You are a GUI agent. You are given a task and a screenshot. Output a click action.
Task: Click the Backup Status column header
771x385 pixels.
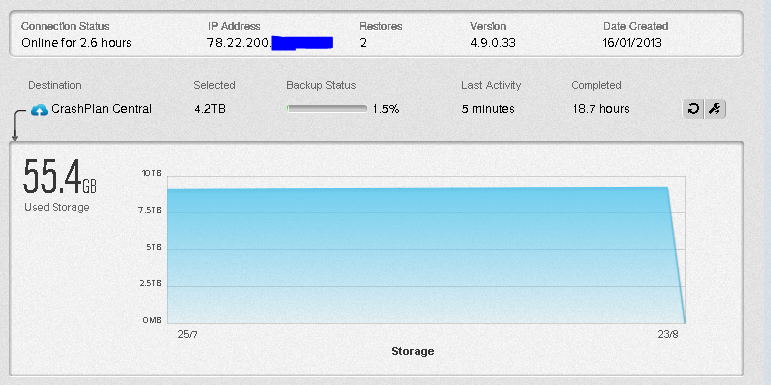pos(321,85)
